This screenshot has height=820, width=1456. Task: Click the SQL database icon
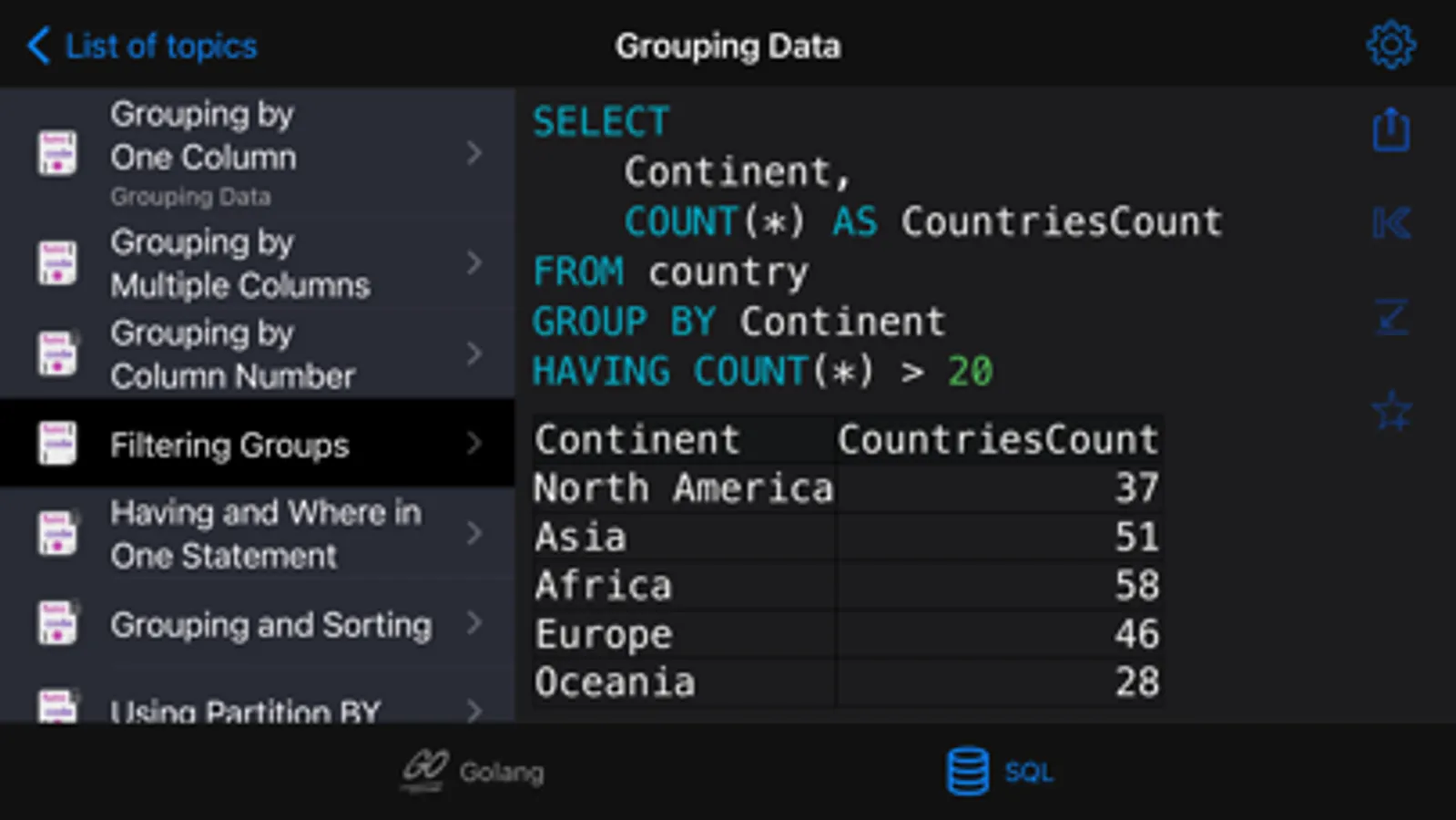tap(967, 772)
